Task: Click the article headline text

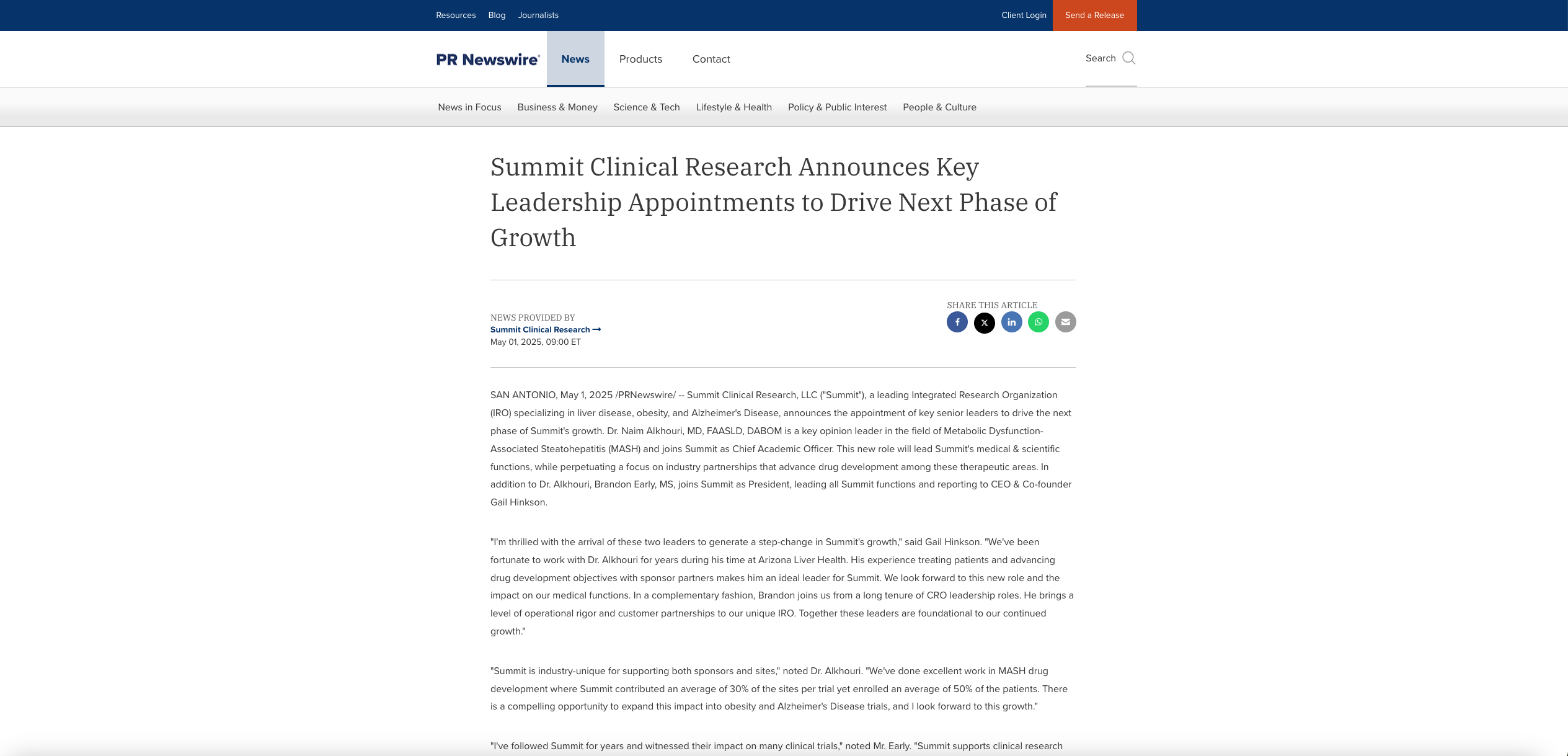Action: (x=773, y=202)
